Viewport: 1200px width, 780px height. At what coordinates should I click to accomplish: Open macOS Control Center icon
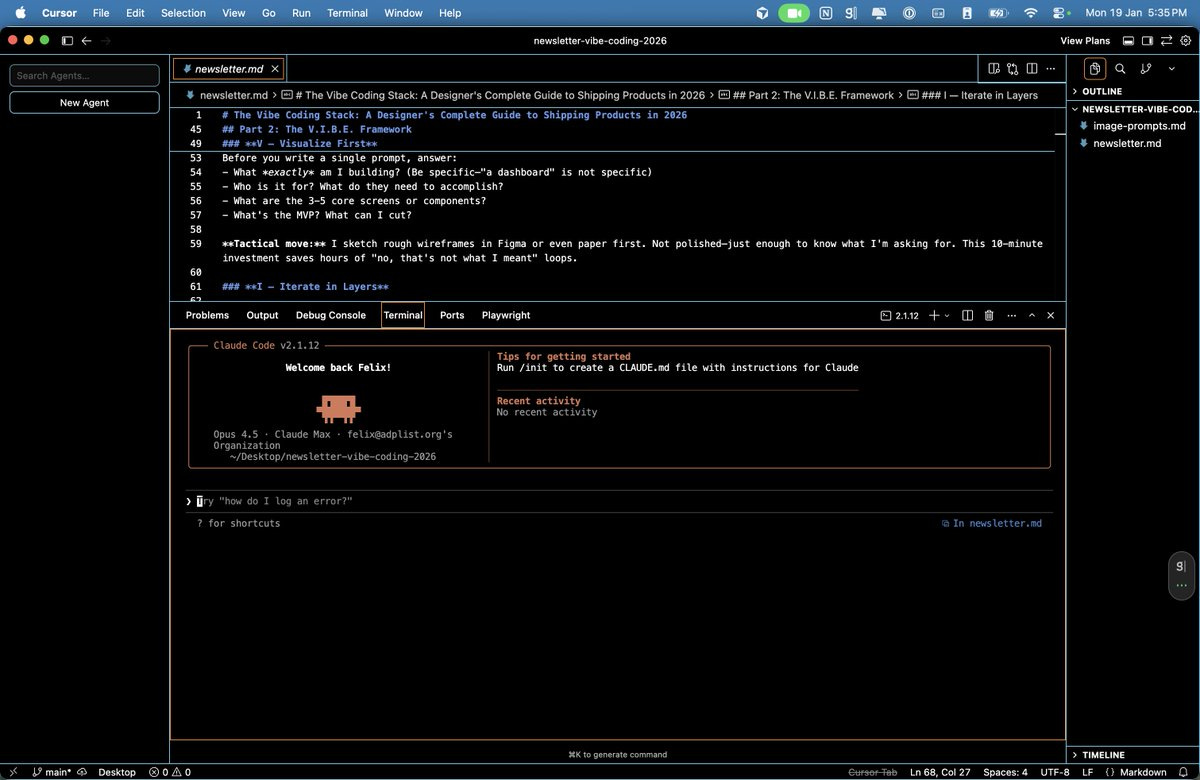[1059, 13]
